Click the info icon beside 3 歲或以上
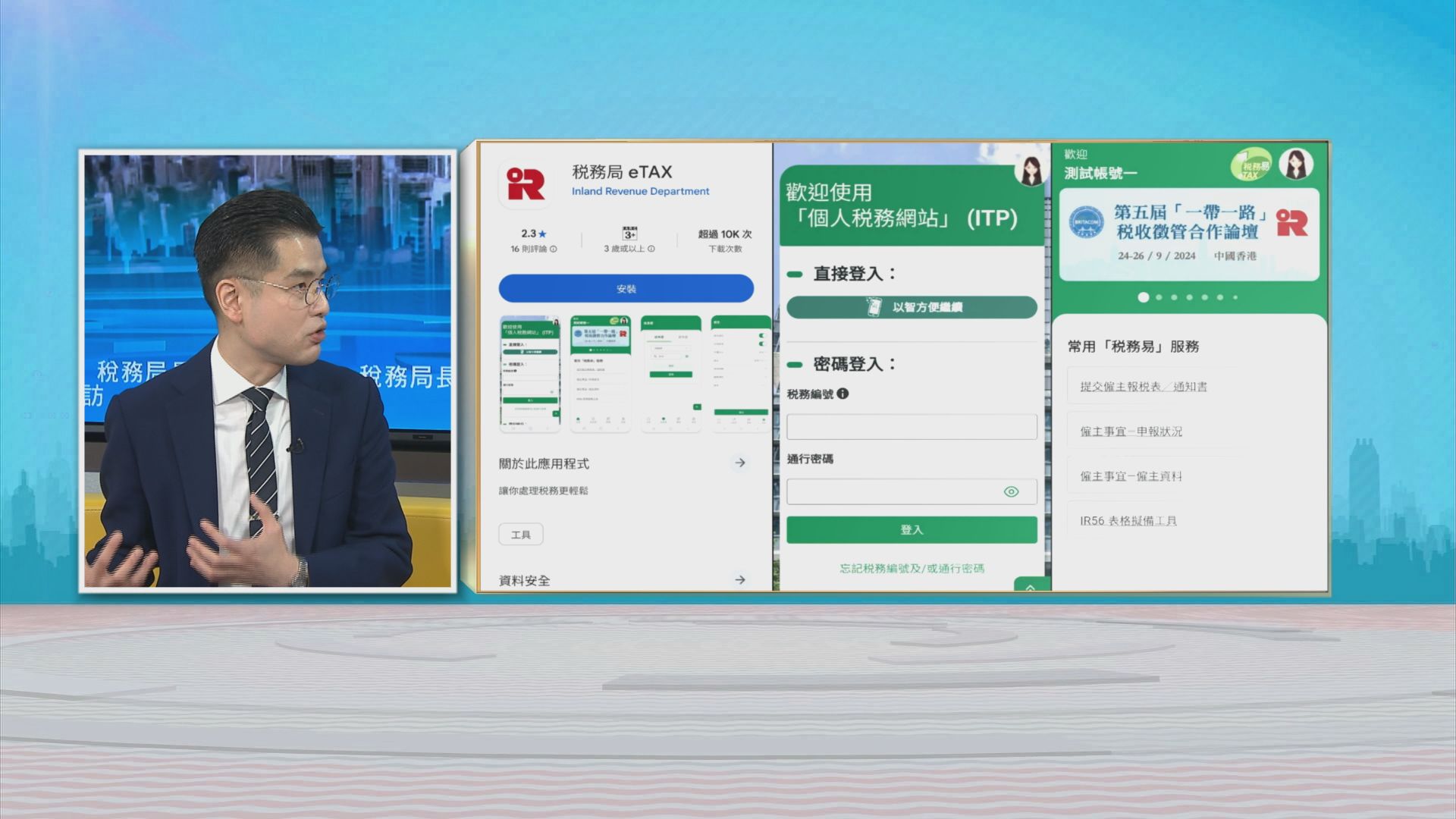Image resolution: width=1456 pixels, height=819 pixels. [x=651, y=249]
